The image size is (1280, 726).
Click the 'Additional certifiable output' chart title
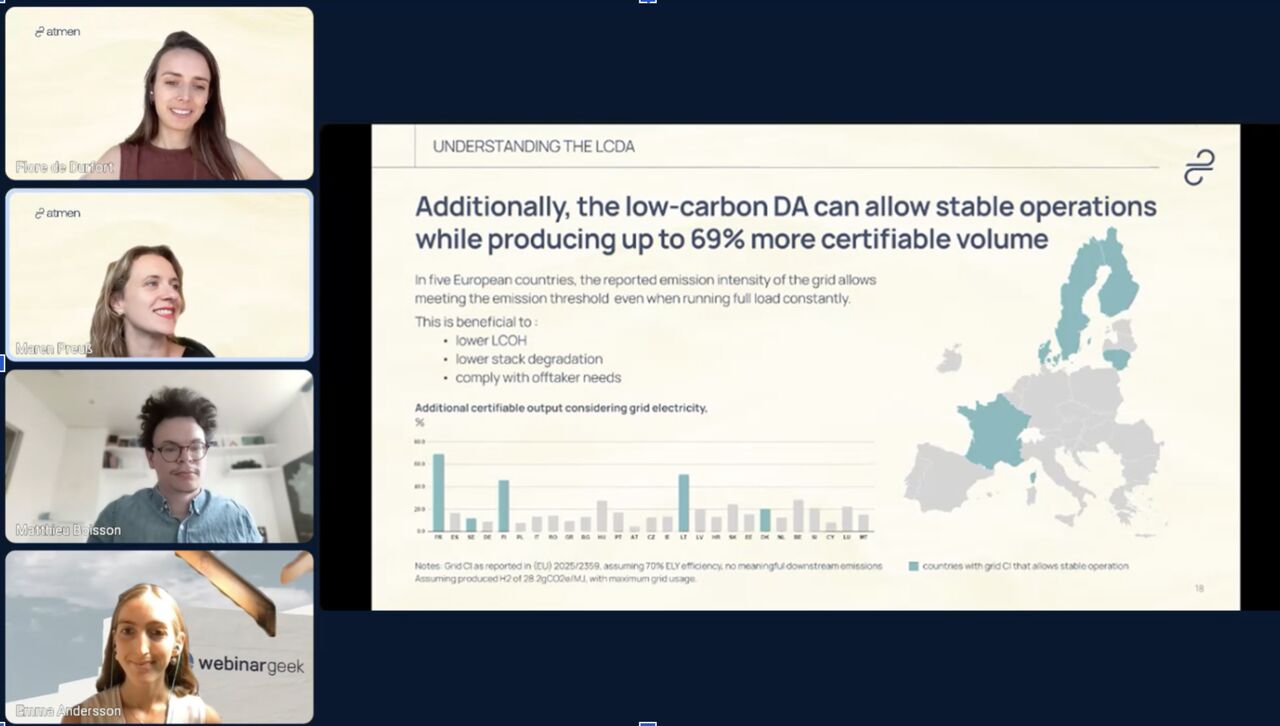pyautogui.click(x=561, y=408)
